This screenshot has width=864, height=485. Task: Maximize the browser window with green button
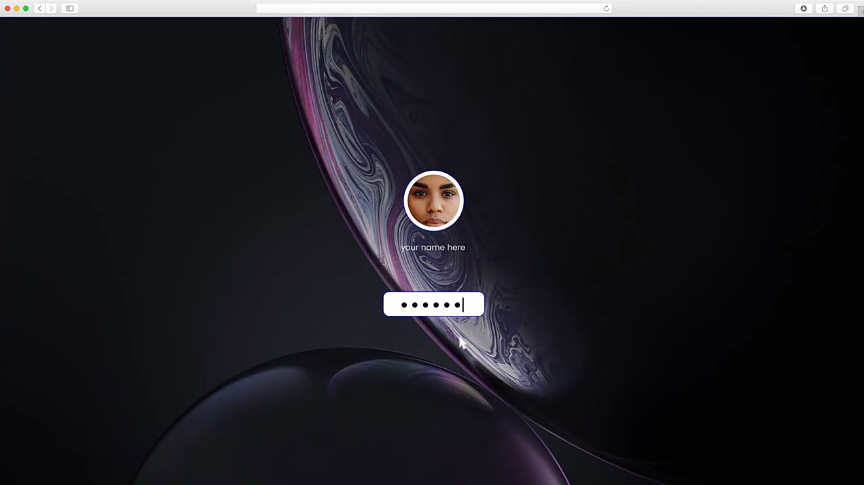(x=25, y=8)
